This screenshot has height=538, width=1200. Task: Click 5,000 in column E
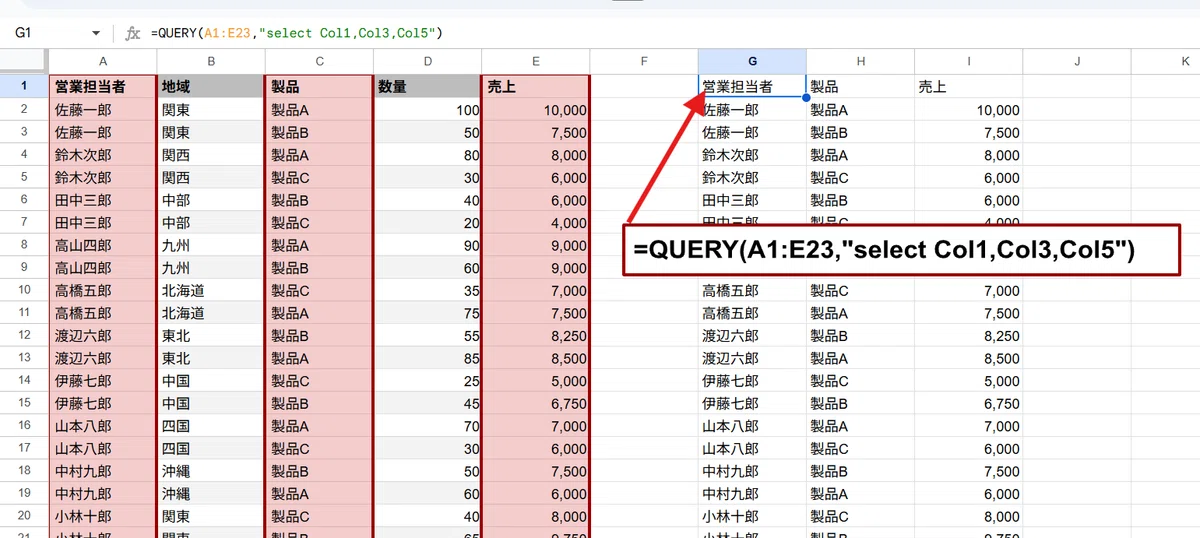click(x=535, y=381)
